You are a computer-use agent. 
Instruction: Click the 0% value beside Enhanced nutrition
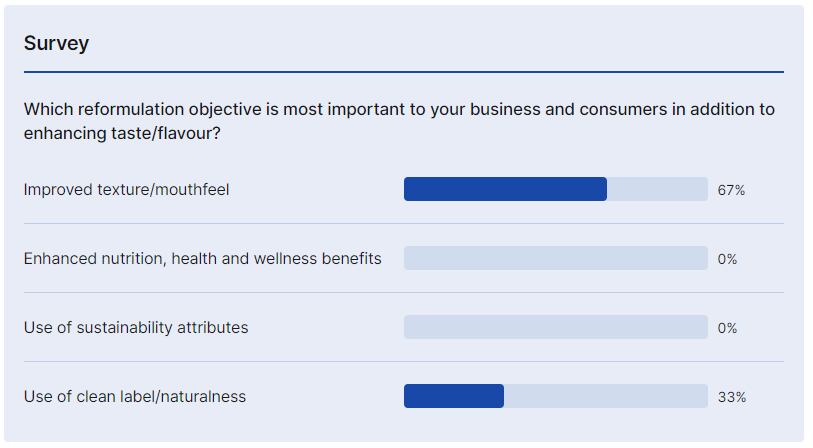[727, 259]
